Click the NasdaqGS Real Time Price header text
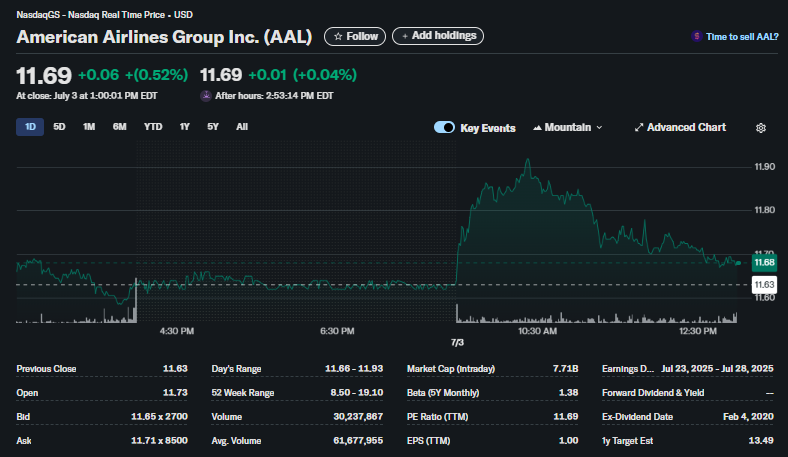 pos(105,15)
